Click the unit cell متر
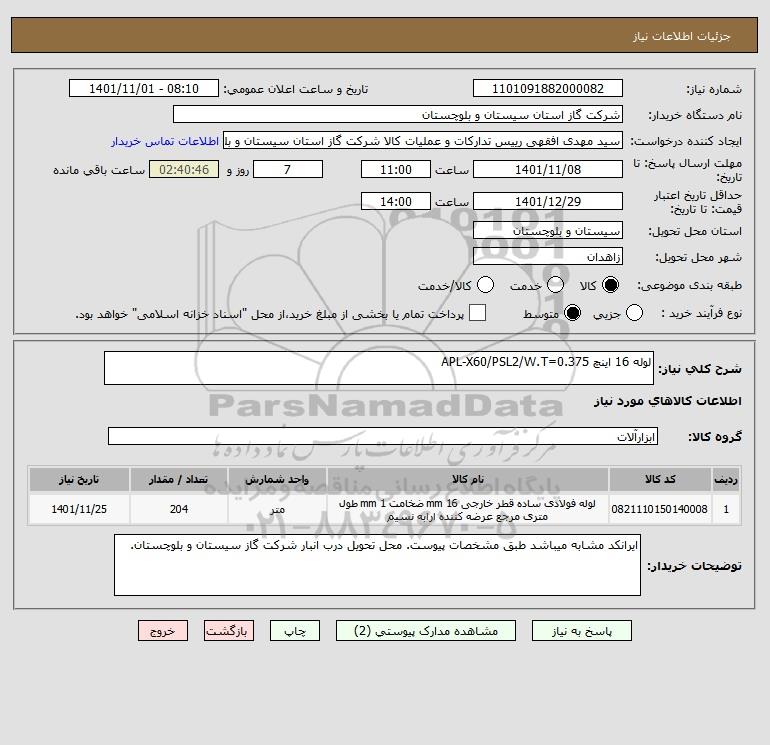This screenshot has height=745, width=770. pyautogui.click(x=277, y=509)
